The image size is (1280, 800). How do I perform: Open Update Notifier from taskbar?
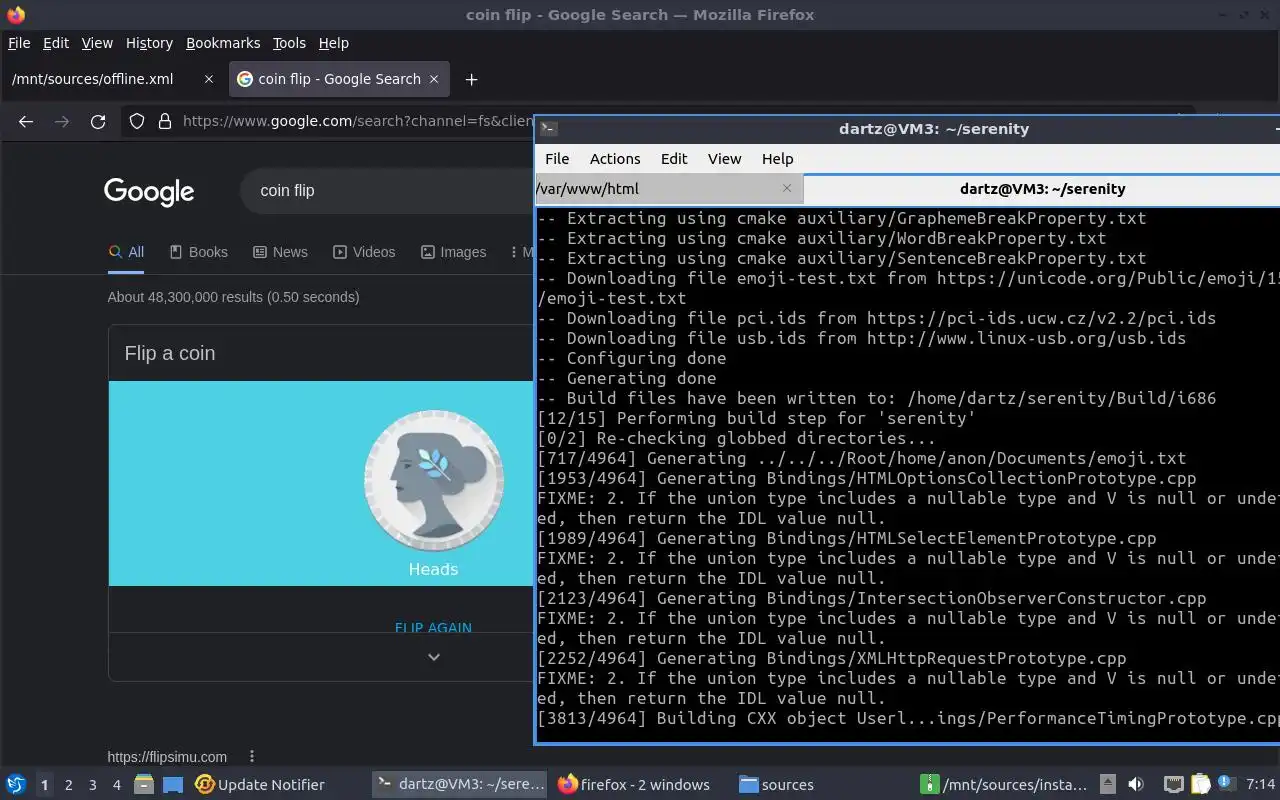pos(261,785)
